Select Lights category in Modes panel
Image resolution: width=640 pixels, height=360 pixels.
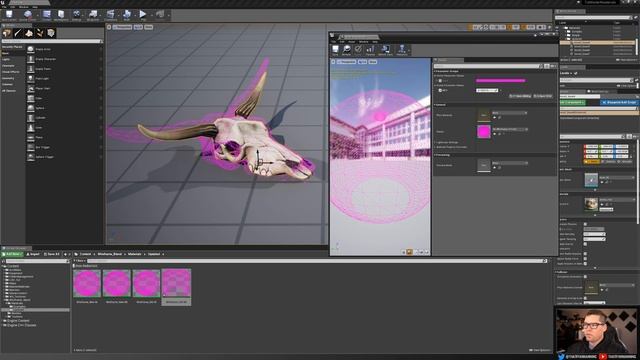[6, 60]
